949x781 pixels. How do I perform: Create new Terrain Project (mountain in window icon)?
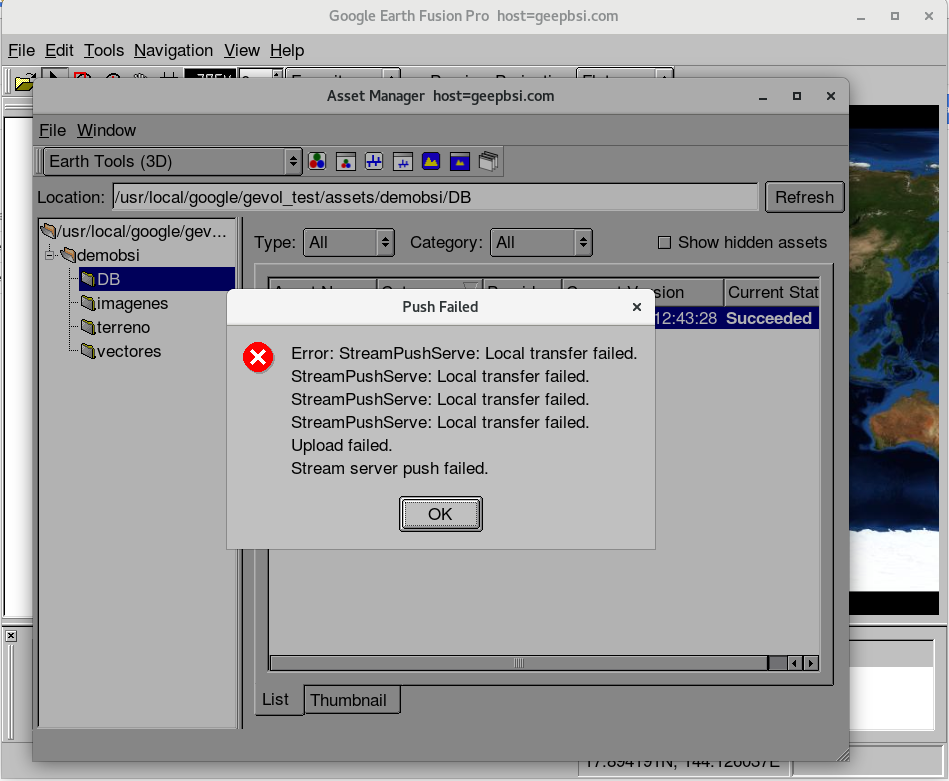click(x=460, y=162)
